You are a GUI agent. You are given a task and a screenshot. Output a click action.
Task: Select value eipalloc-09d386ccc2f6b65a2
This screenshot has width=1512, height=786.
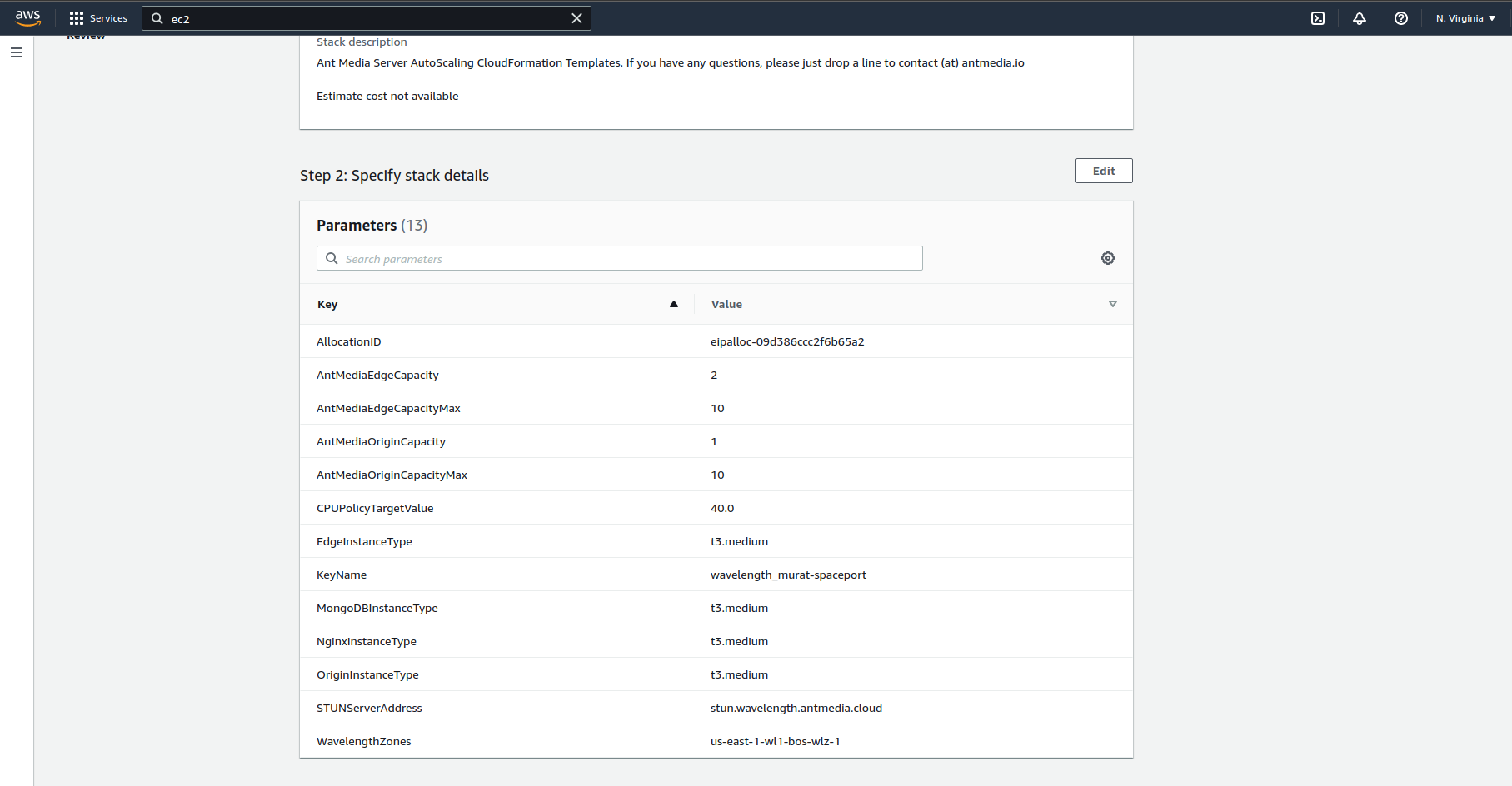point(787,341)
